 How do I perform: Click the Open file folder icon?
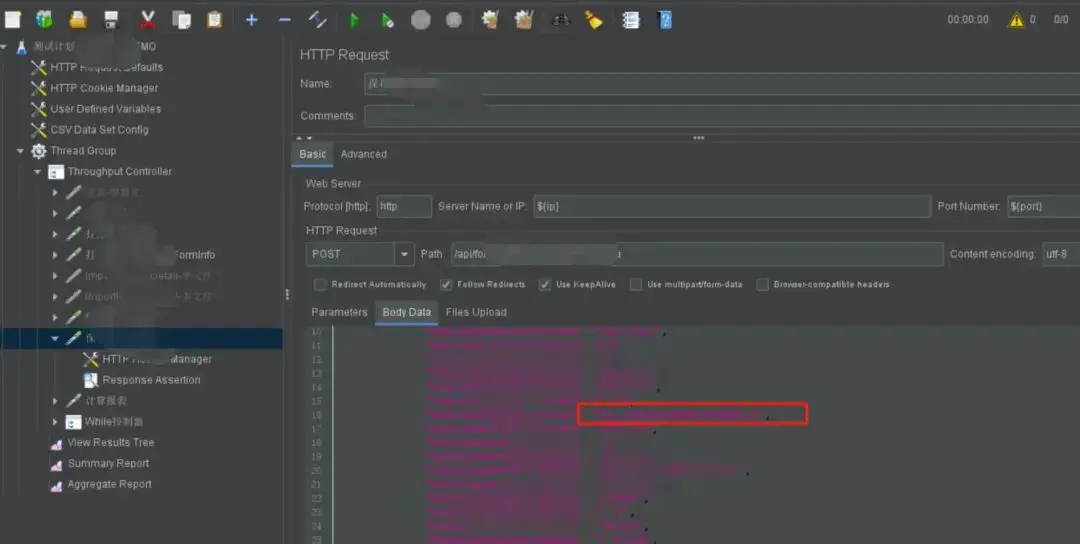pyautogui.click(x=78, y=20)
